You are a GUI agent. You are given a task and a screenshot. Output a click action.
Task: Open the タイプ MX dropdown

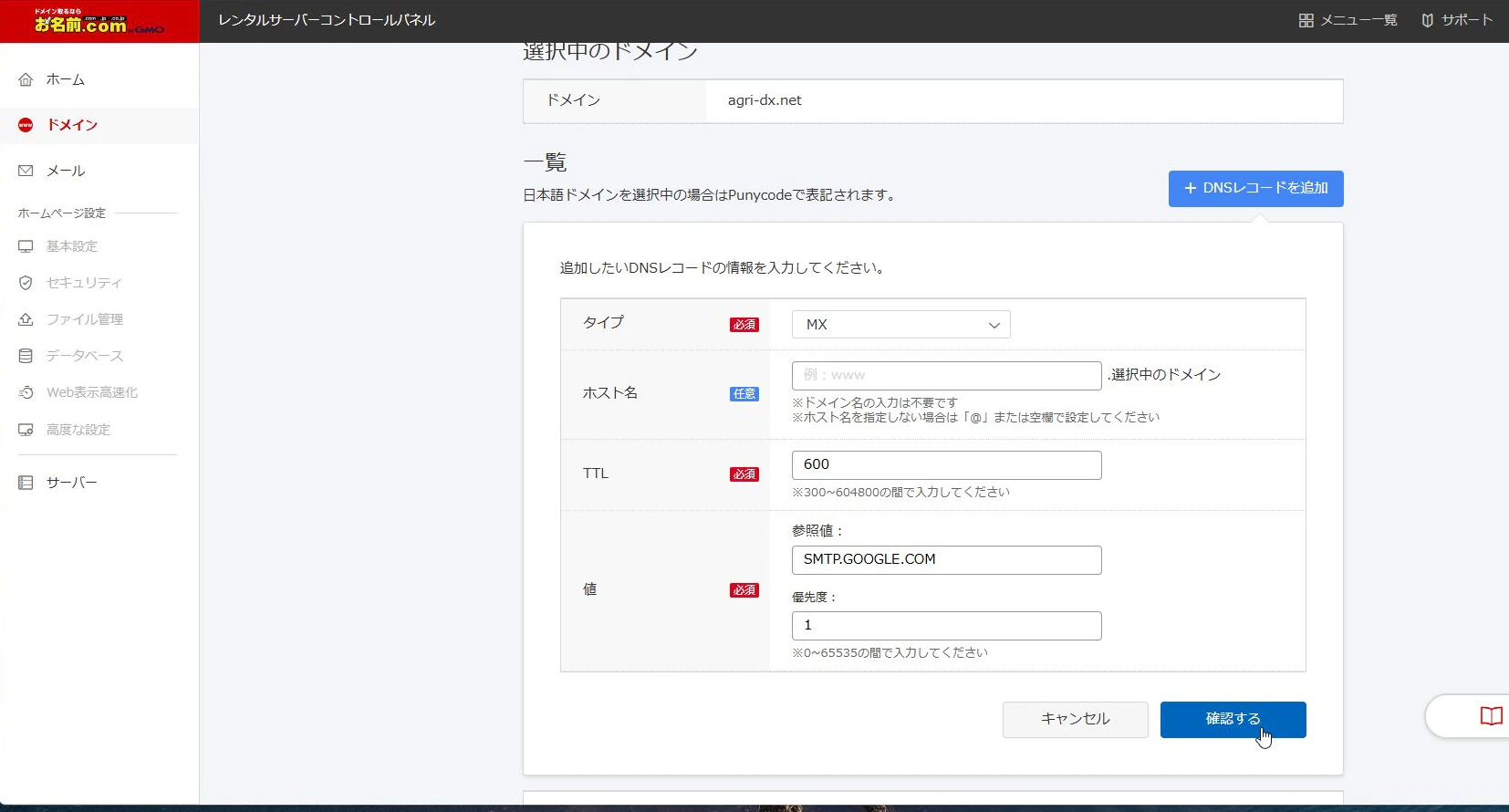[x=900, y=325]
